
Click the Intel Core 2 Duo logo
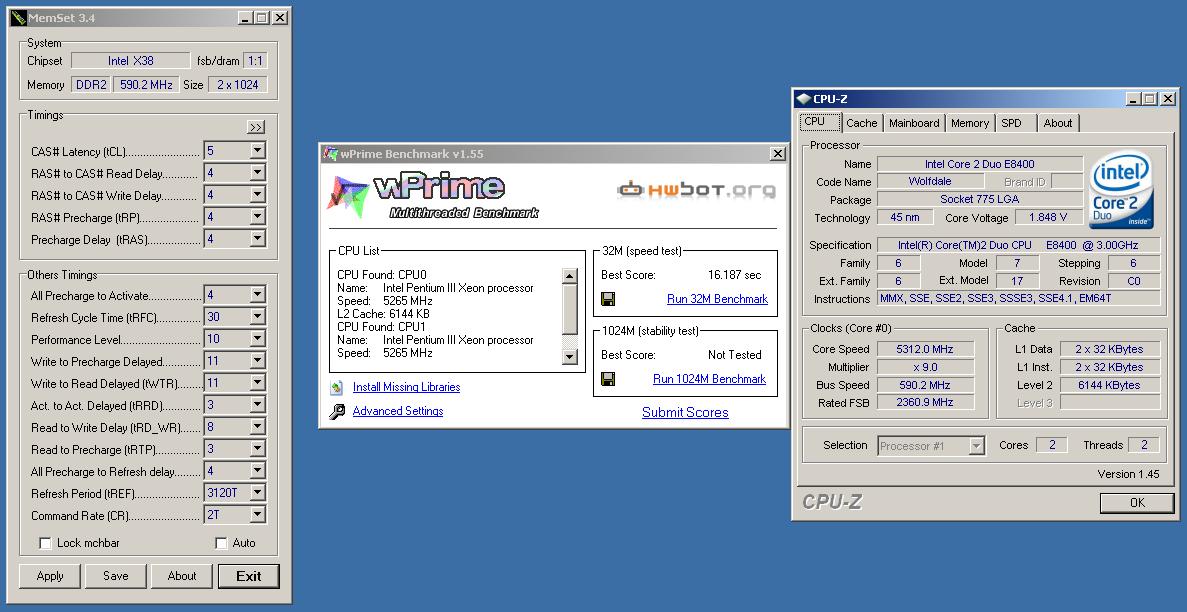[1122, 190]
